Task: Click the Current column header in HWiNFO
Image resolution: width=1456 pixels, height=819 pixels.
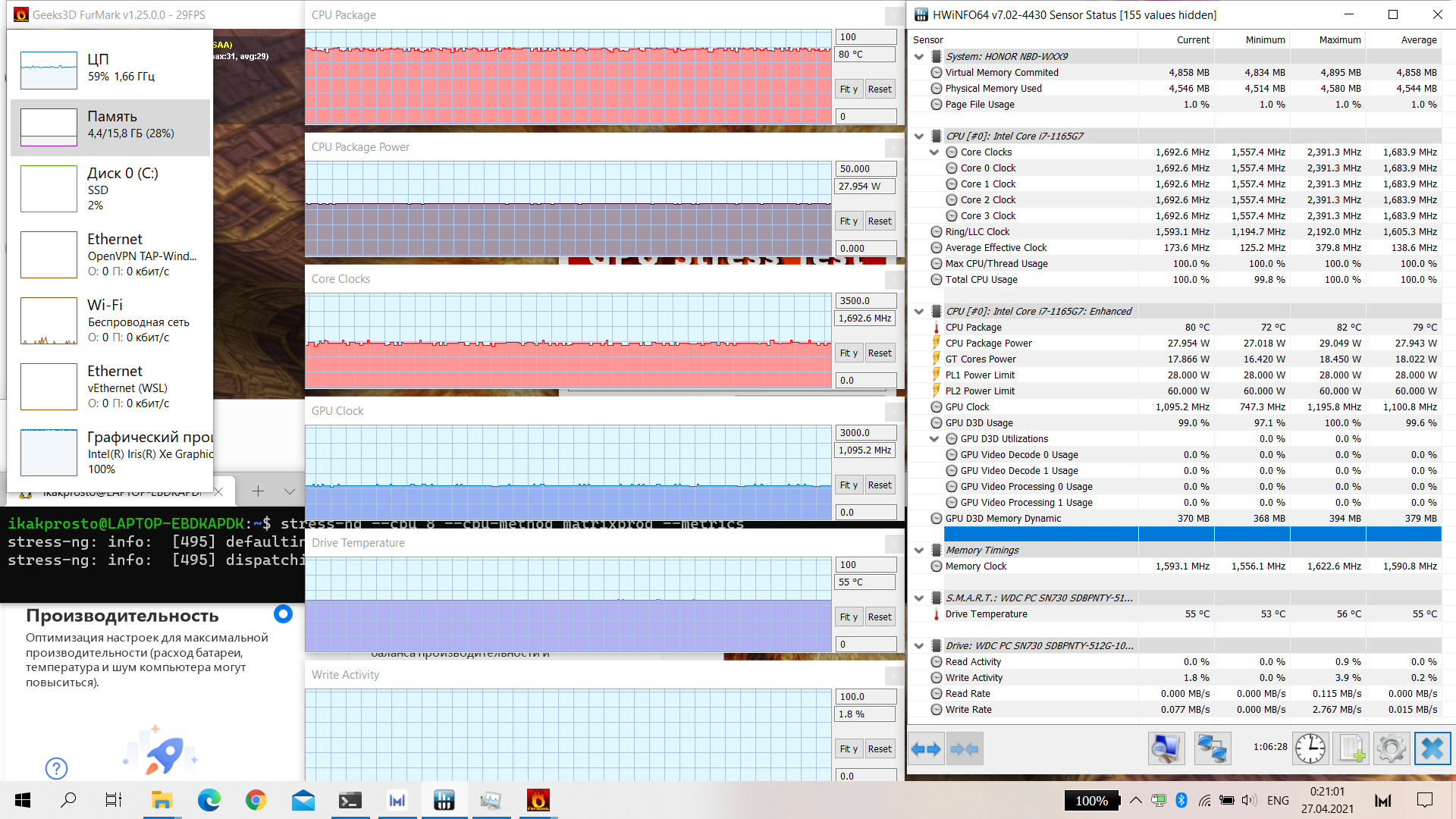Action: 1176,40
